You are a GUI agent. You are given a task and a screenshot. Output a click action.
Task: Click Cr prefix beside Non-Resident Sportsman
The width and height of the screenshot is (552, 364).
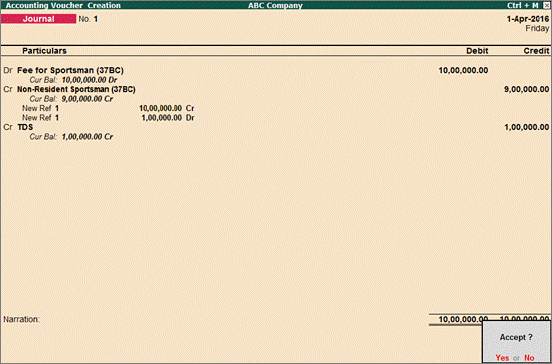[8, 89]
